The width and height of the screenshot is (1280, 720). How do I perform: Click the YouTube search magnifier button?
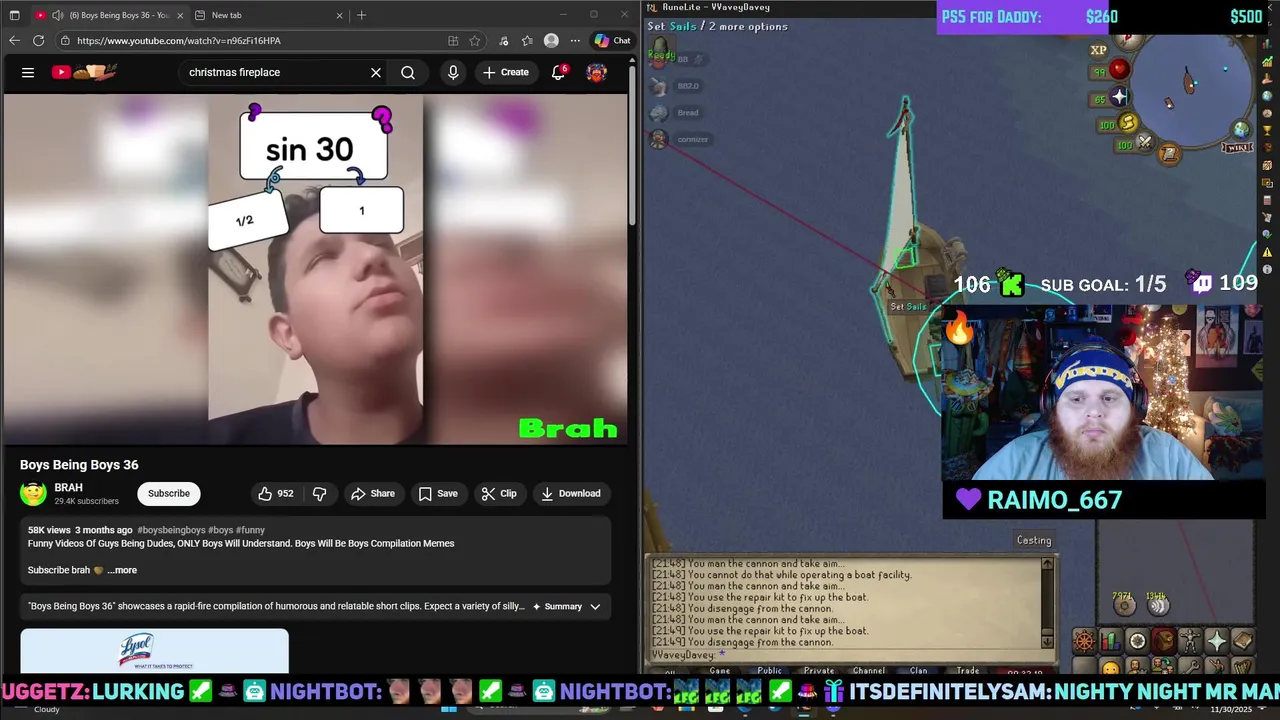pyautogui.click(x=408, y=72)
